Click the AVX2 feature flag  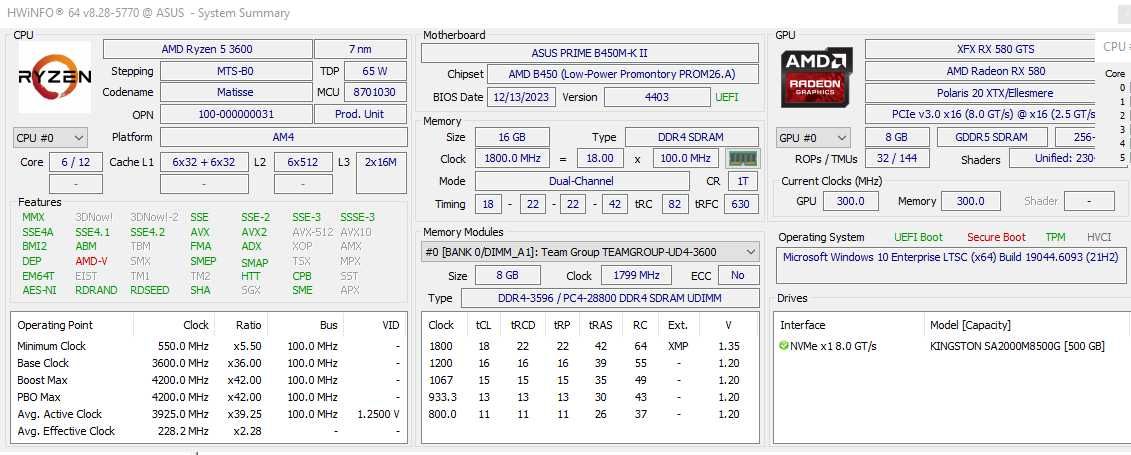point(254,232)
